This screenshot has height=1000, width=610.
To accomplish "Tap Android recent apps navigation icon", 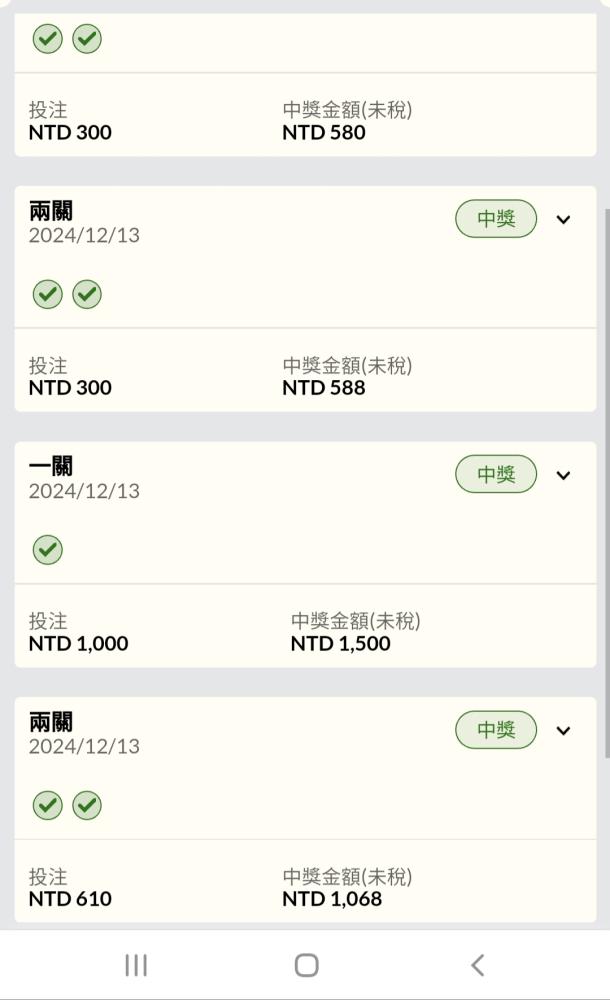I will click(136, 965).
